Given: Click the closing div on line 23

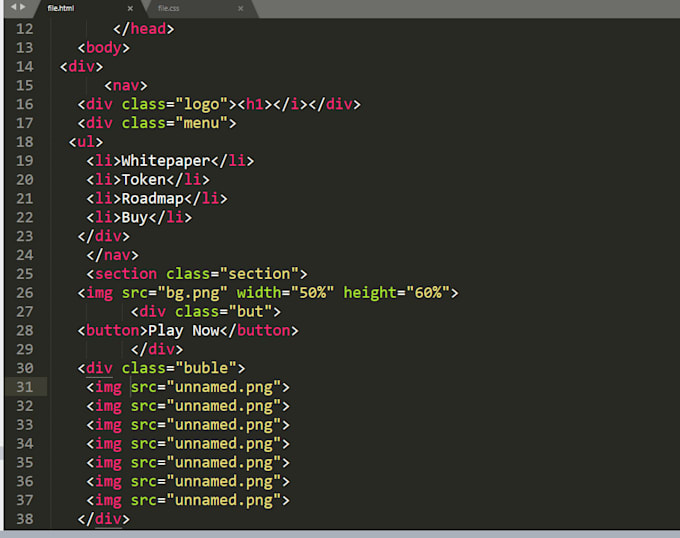Looking at the screenshot, I should [x=104, y=236].
